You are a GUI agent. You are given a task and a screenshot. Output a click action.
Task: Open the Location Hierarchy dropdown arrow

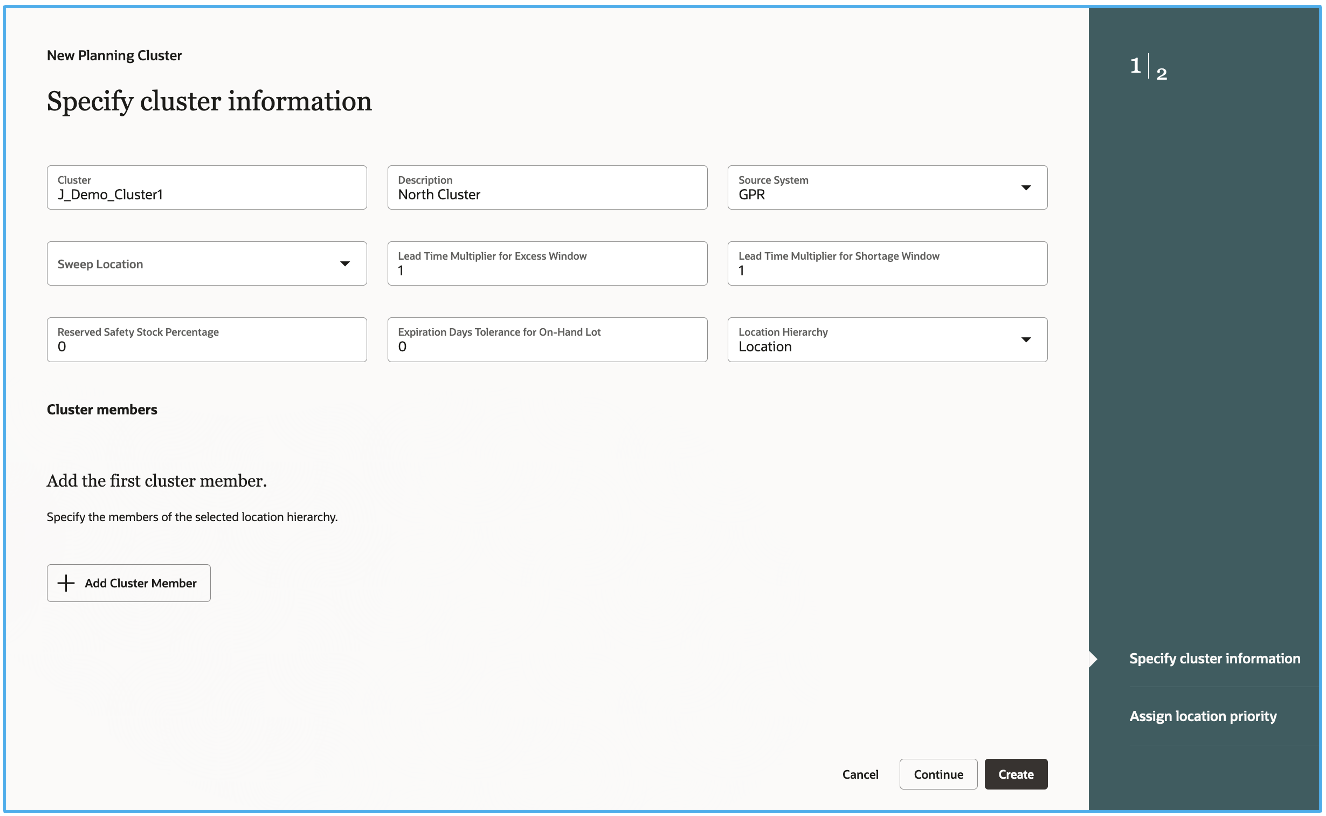[1026, 339]
